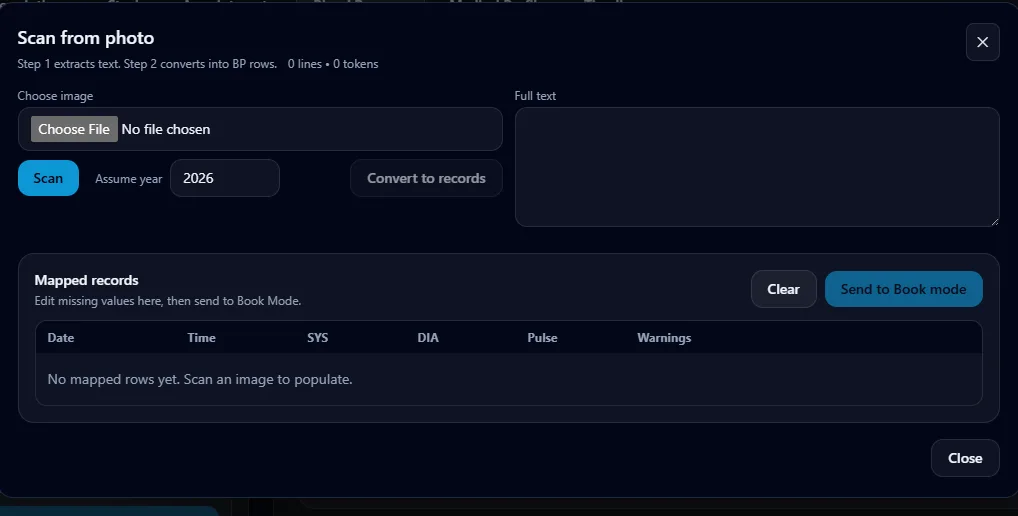Screen dimensions: 1018x516
Task: Send records to Book mode
Action: (x=903, y=289)
